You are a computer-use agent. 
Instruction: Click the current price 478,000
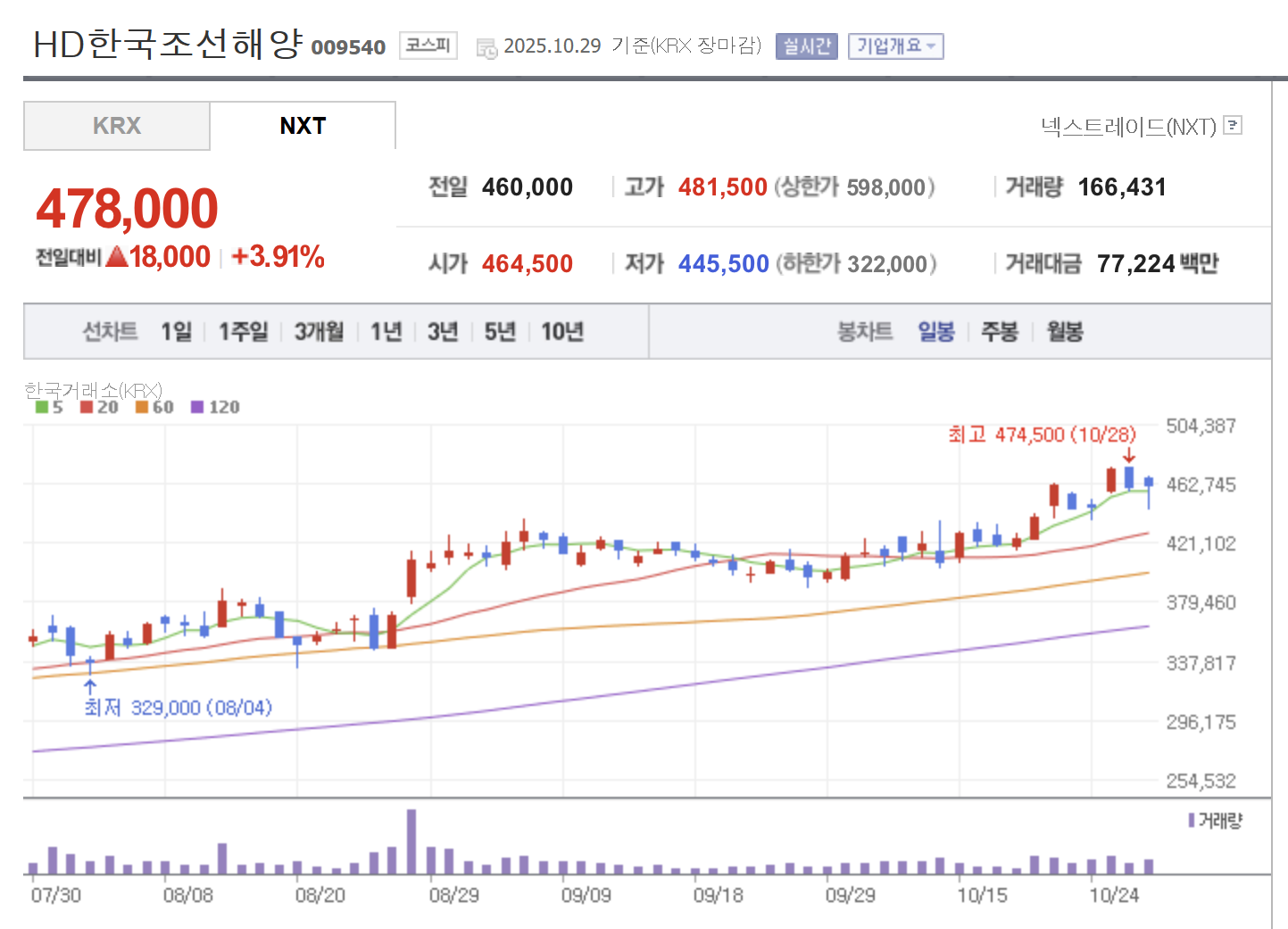point(127,208)
